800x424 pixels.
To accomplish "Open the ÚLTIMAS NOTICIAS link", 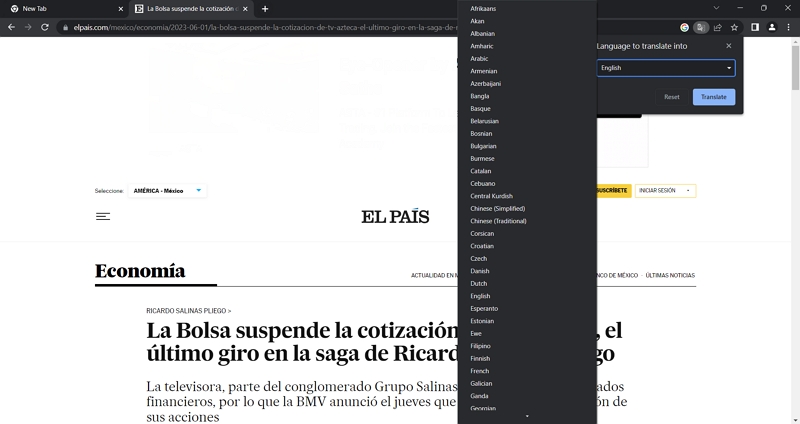I will [x=670, y=276].
